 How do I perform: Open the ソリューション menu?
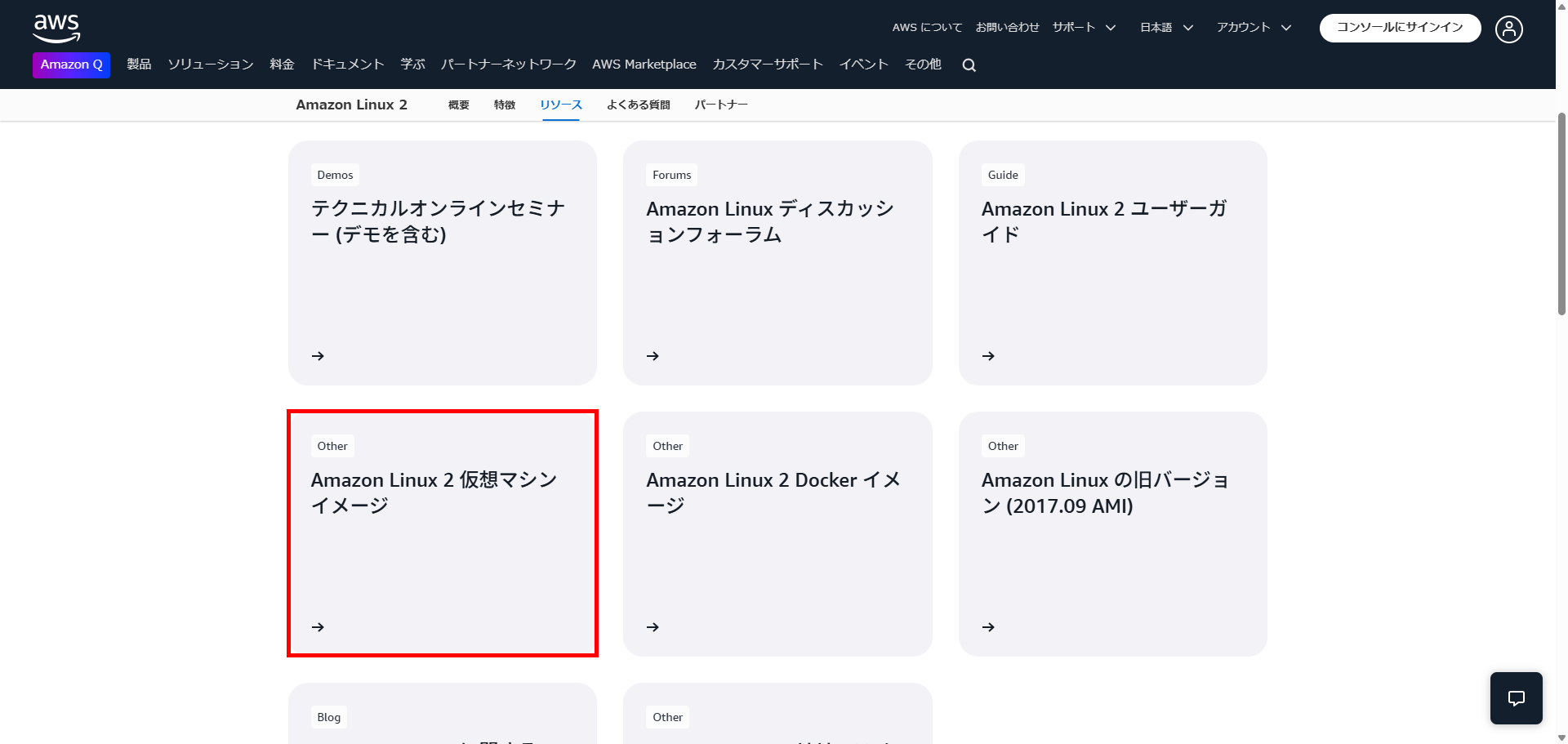click(211, 65)
